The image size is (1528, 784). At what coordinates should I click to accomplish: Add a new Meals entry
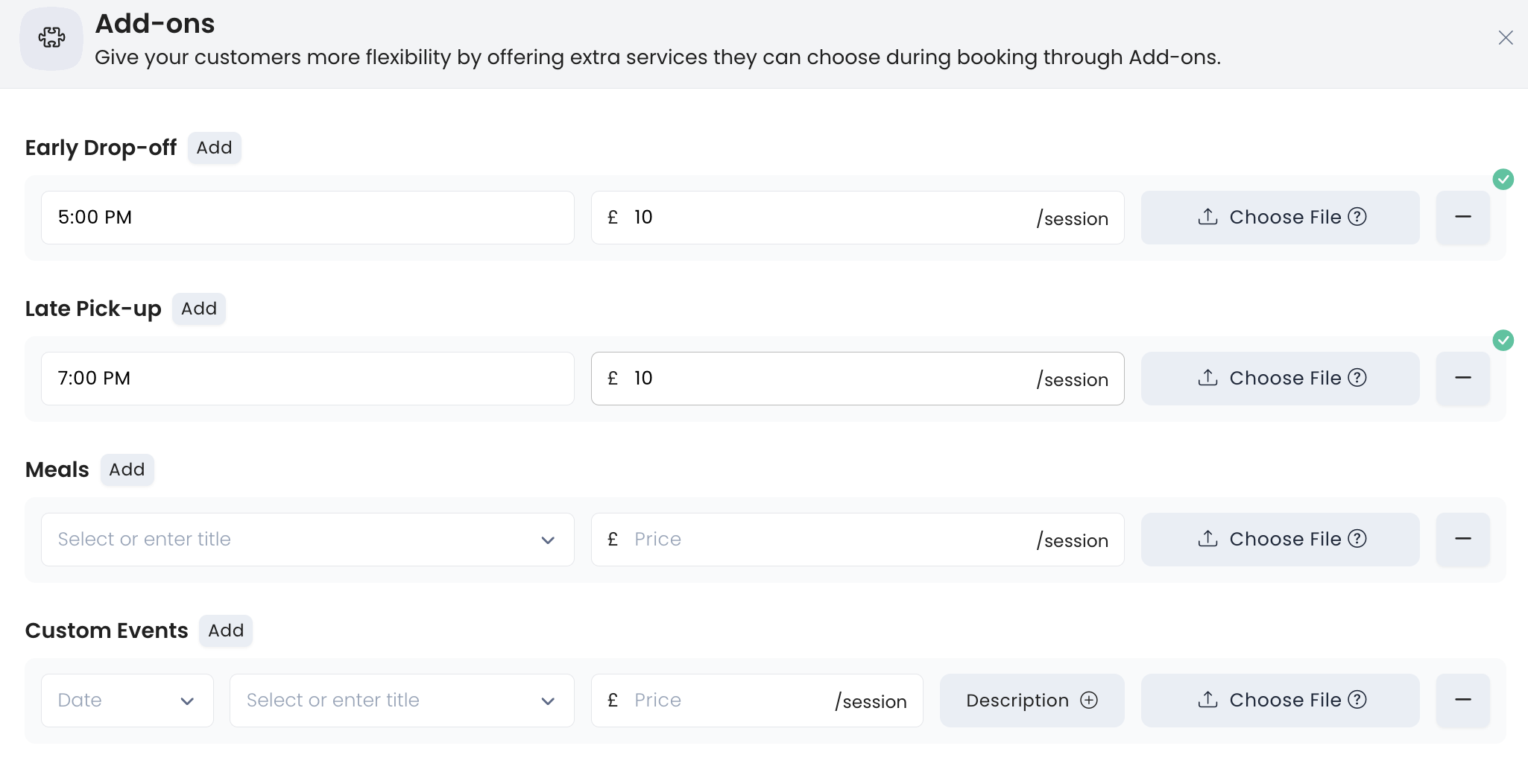[x=127, y=470]
